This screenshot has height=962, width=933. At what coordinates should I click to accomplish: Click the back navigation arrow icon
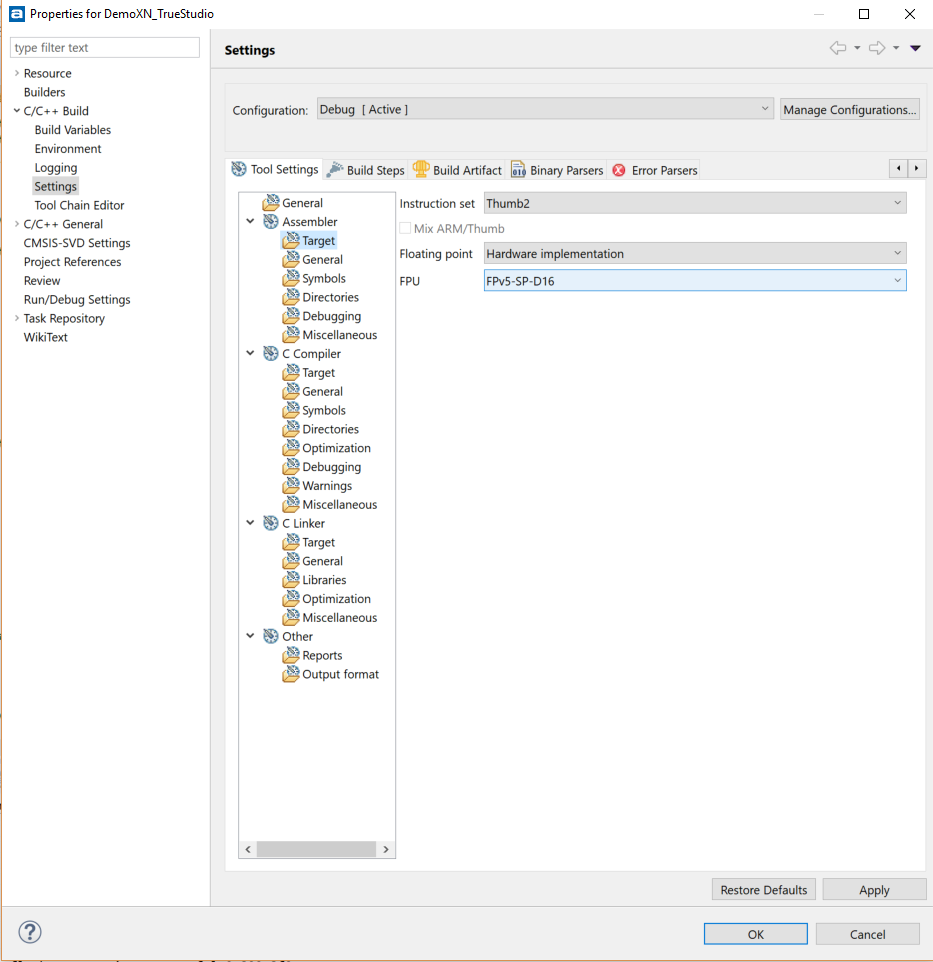pyautogui.click(x=838, y=48)
